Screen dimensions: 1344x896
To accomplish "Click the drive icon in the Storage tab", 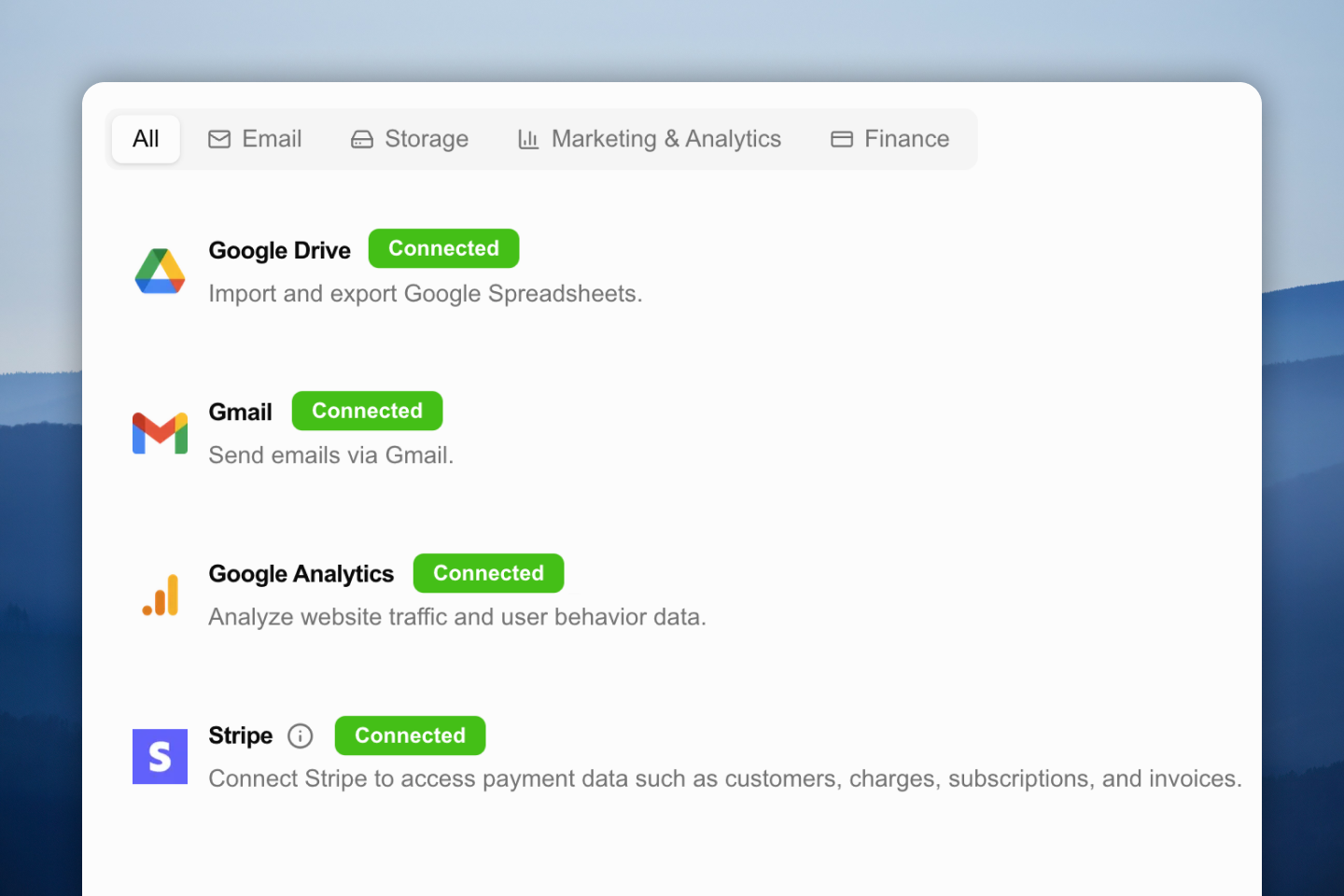I will click(362, 139).
